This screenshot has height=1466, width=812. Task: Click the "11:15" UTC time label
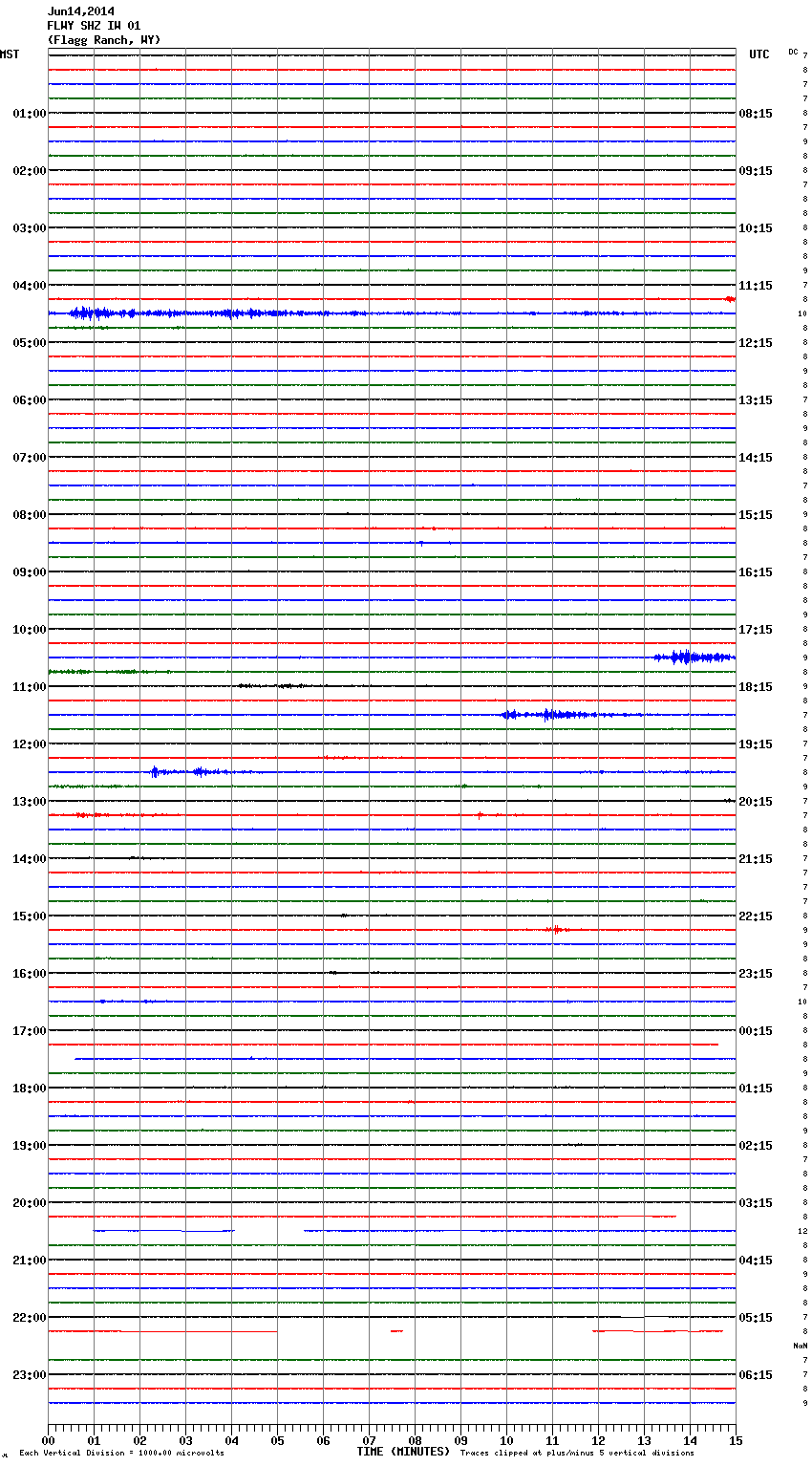point(756,286)
